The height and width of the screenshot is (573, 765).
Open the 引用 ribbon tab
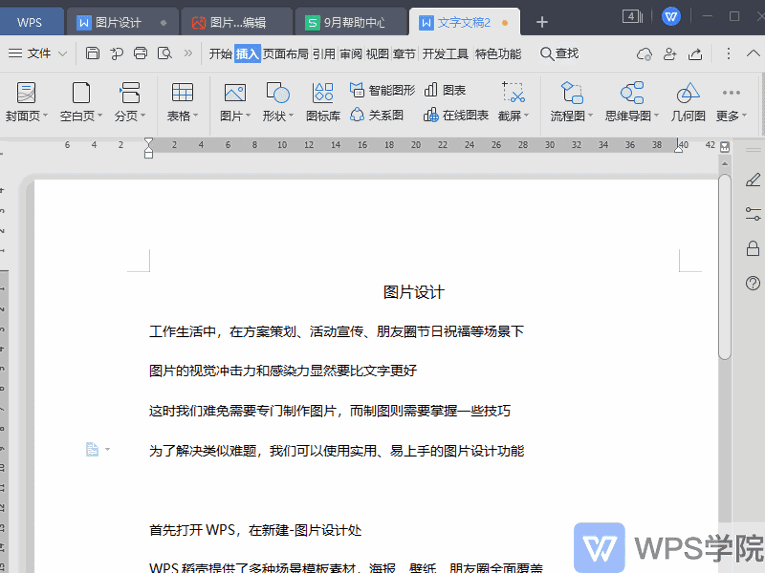point(324,53)
